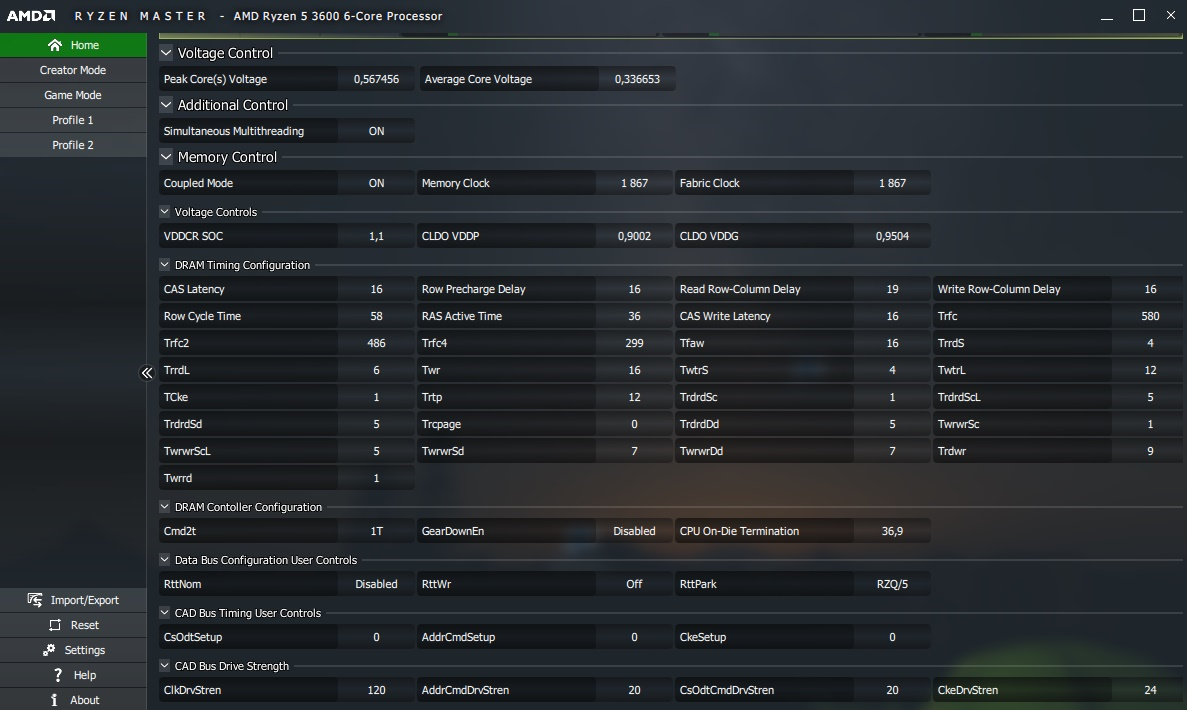This screenshot has height=710, width=1187.
Task: Select Profile 2
Action: pos(73,145)
